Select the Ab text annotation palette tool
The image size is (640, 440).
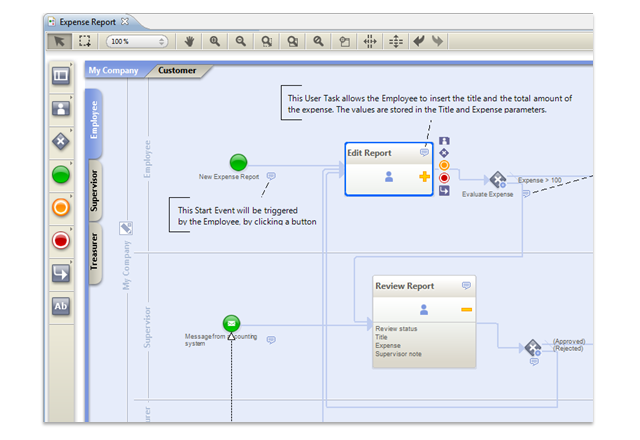pyautogui.click(x=61, y=306)
